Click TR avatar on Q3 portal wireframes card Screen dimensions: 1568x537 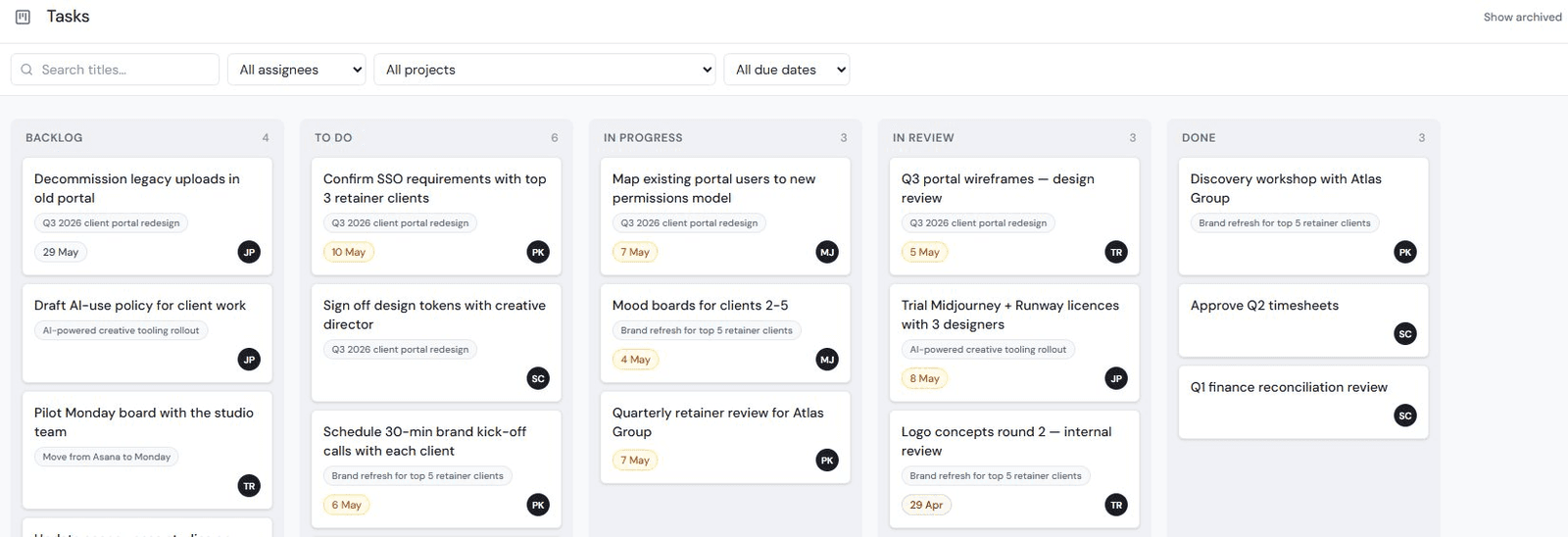point(1116,252)
